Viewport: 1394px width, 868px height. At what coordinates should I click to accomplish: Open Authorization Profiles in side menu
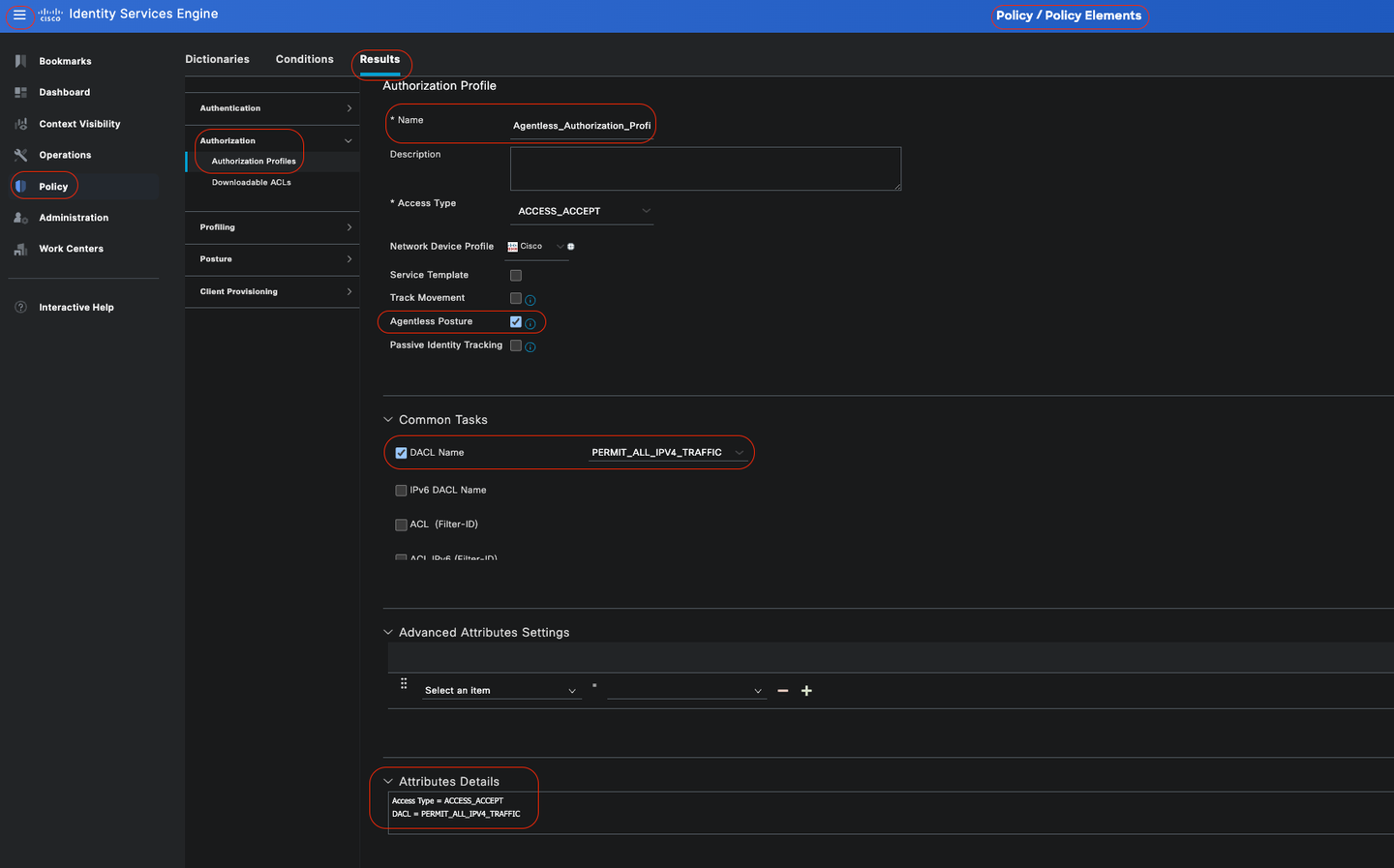pyautogui.click(x=254, y=162)
